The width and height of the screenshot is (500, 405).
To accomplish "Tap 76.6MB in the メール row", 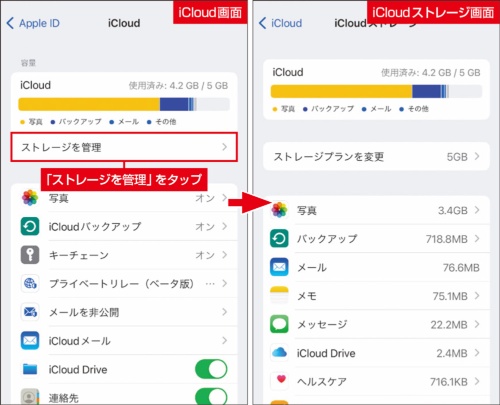I will (x=461, y=267).
